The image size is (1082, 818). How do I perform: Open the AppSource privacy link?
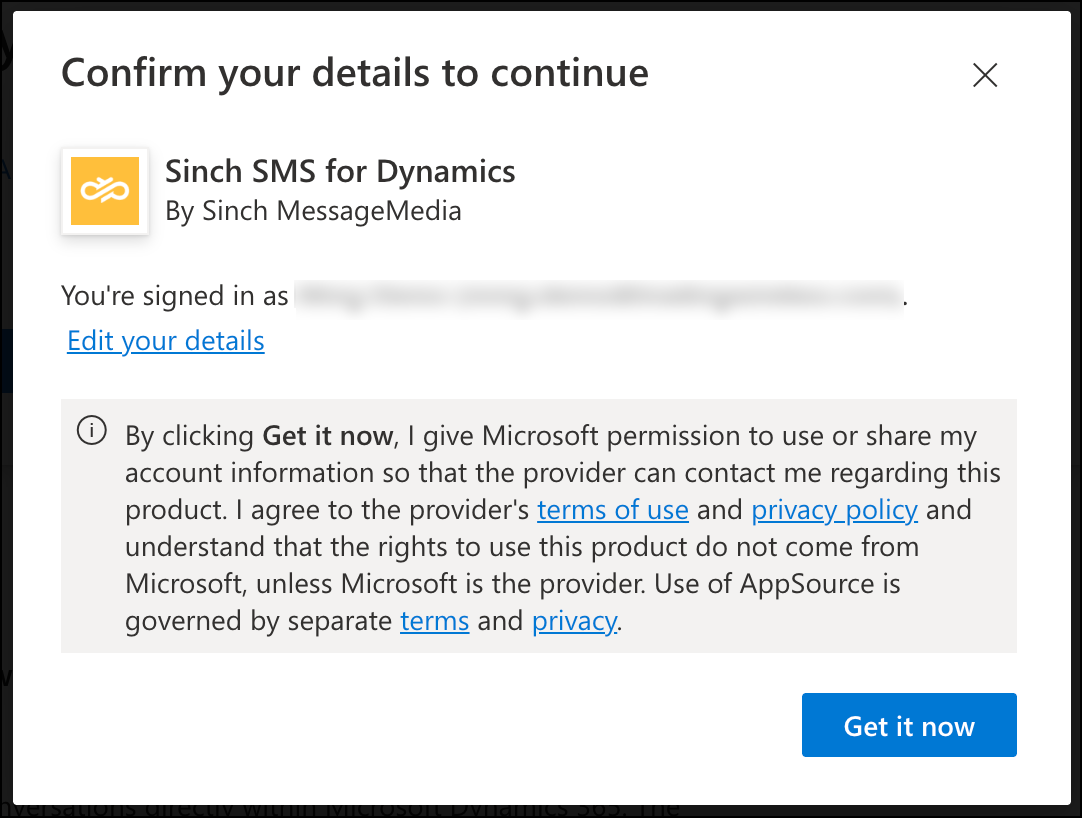click(574, 621)
